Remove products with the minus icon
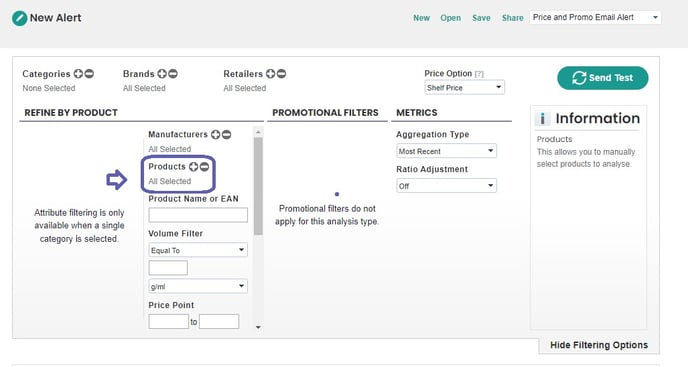Image resolution: width=688 pixels, height=367 pixels. click(204, 166)
